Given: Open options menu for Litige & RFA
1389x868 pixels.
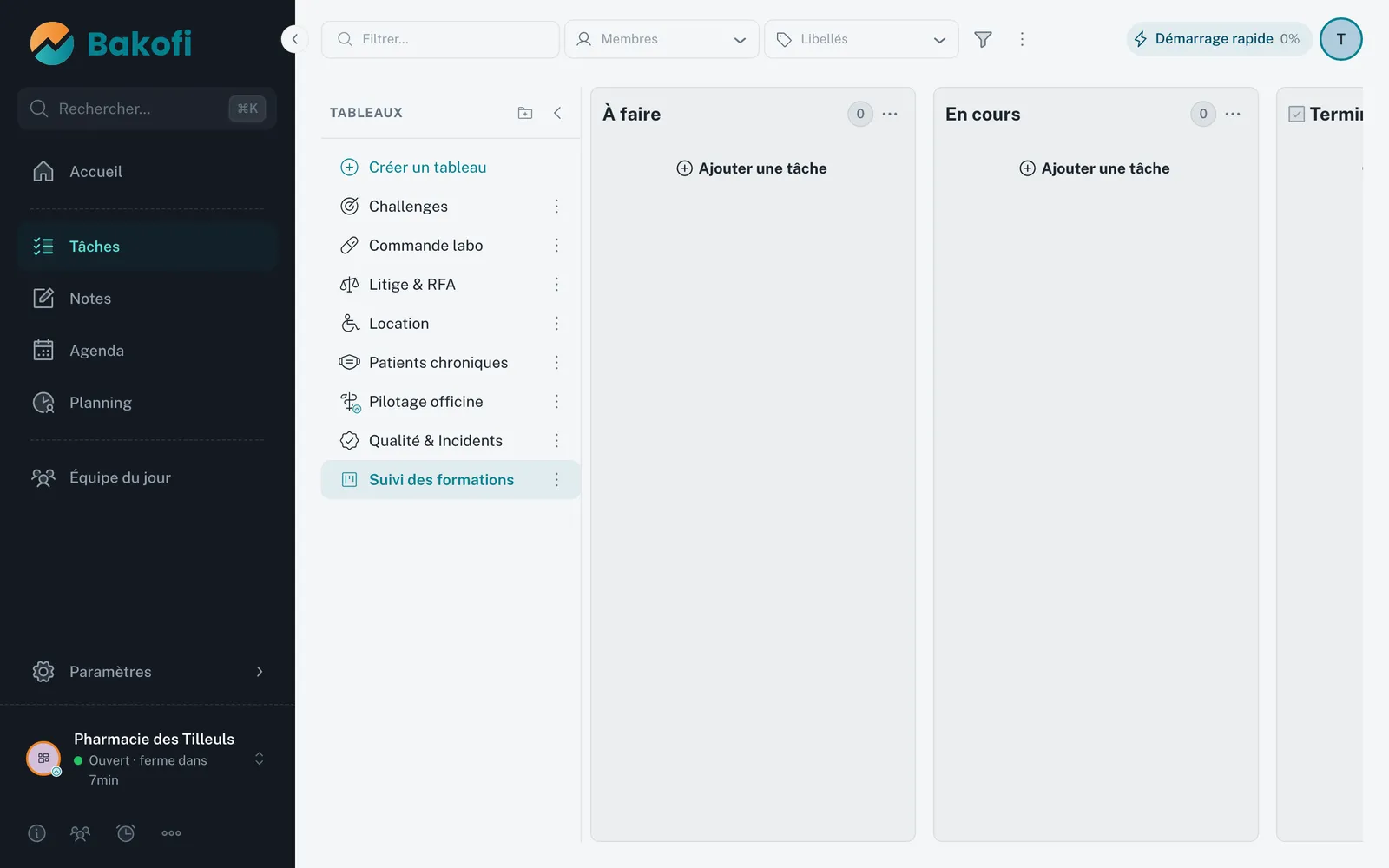Looking at the screenshot, I should 556,285.
